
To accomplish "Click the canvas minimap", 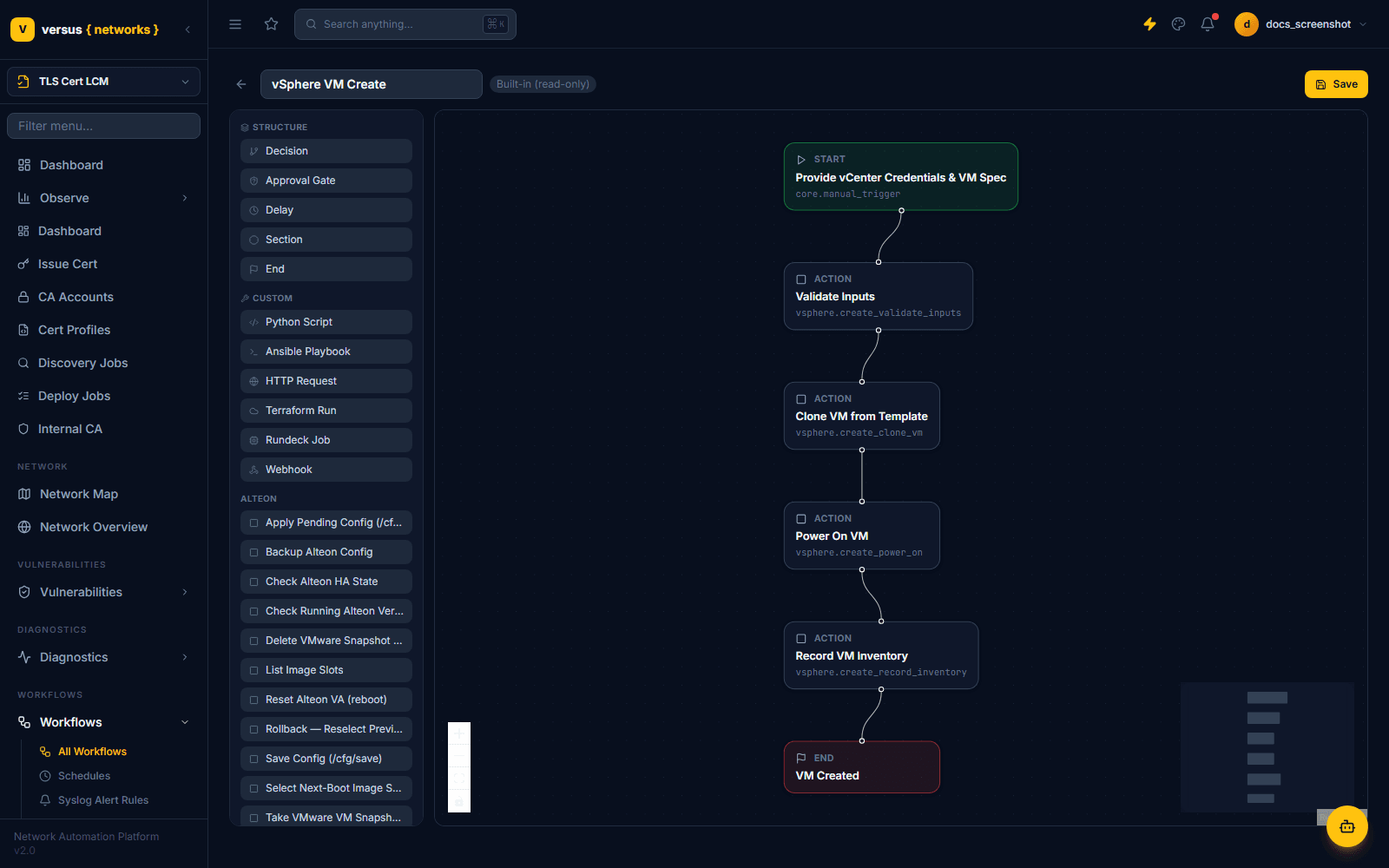I will coord(1267,747).
